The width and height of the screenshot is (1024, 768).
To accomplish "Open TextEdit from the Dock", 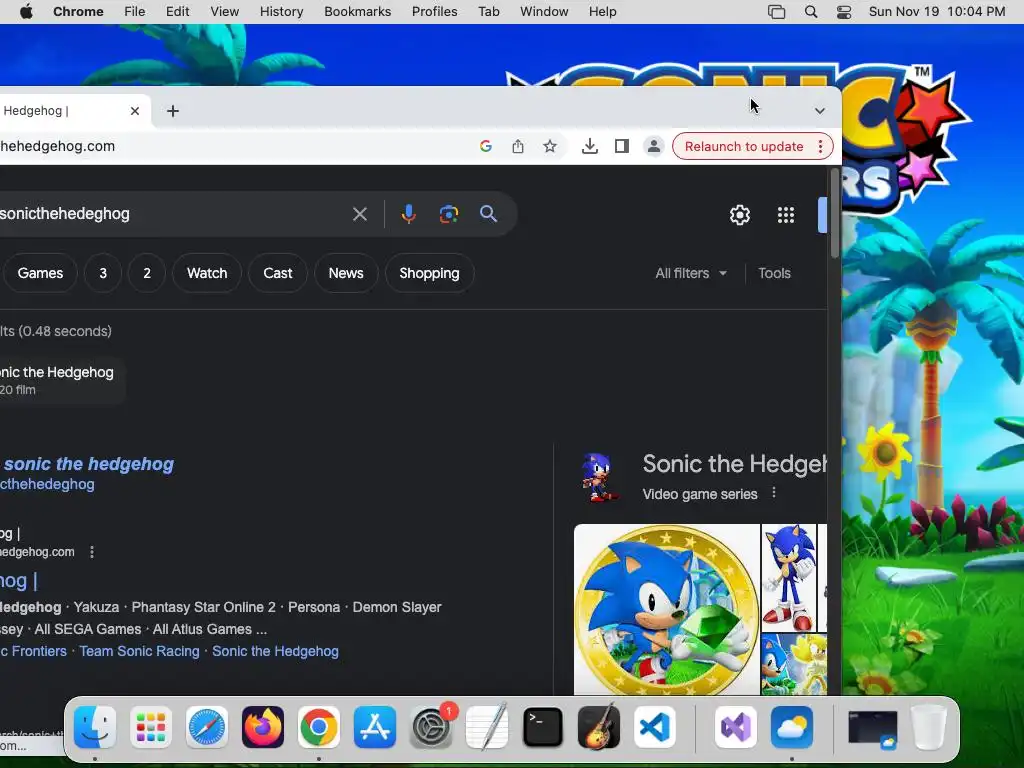I will click(x=487, y=727).
